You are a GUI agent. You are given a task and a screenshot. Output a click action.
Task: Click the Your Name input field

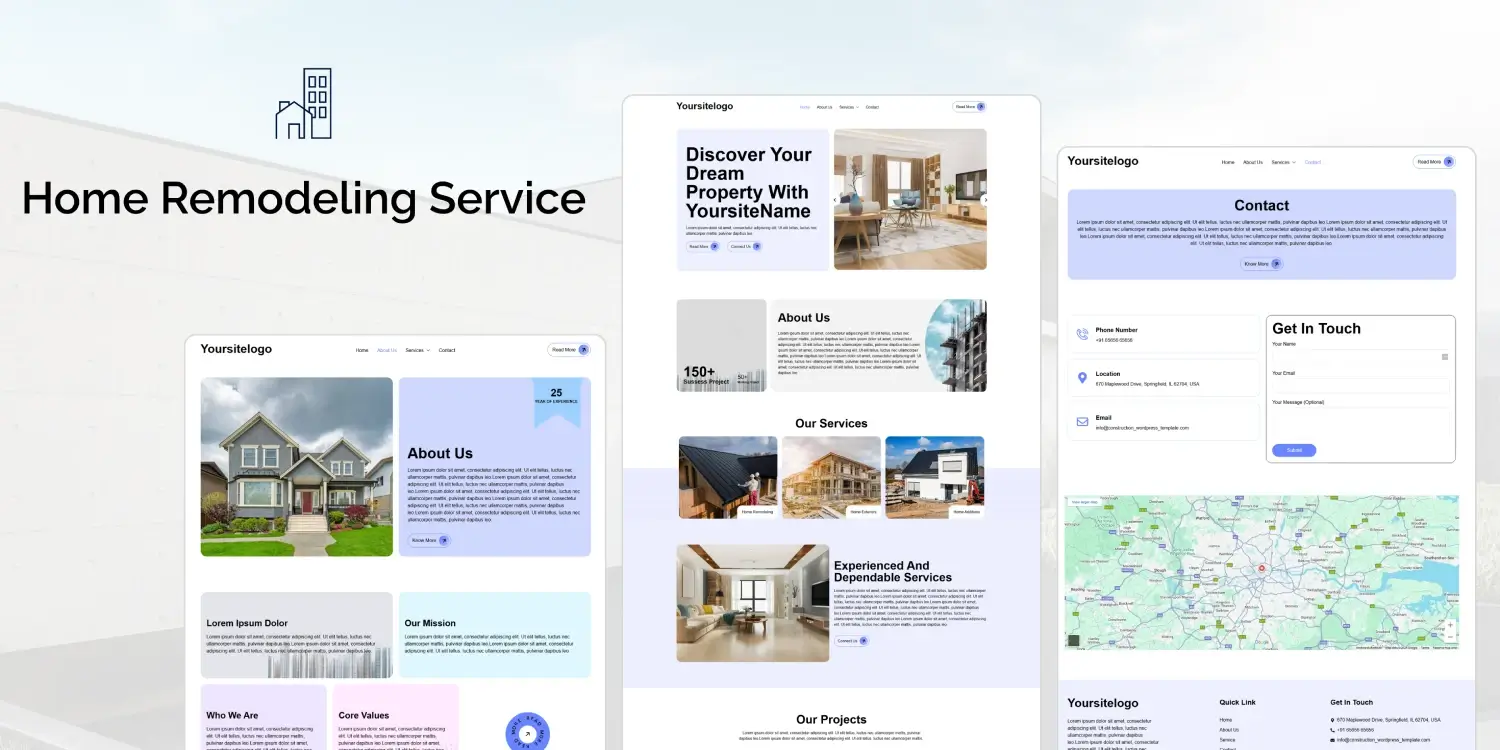coord(1361,356)
